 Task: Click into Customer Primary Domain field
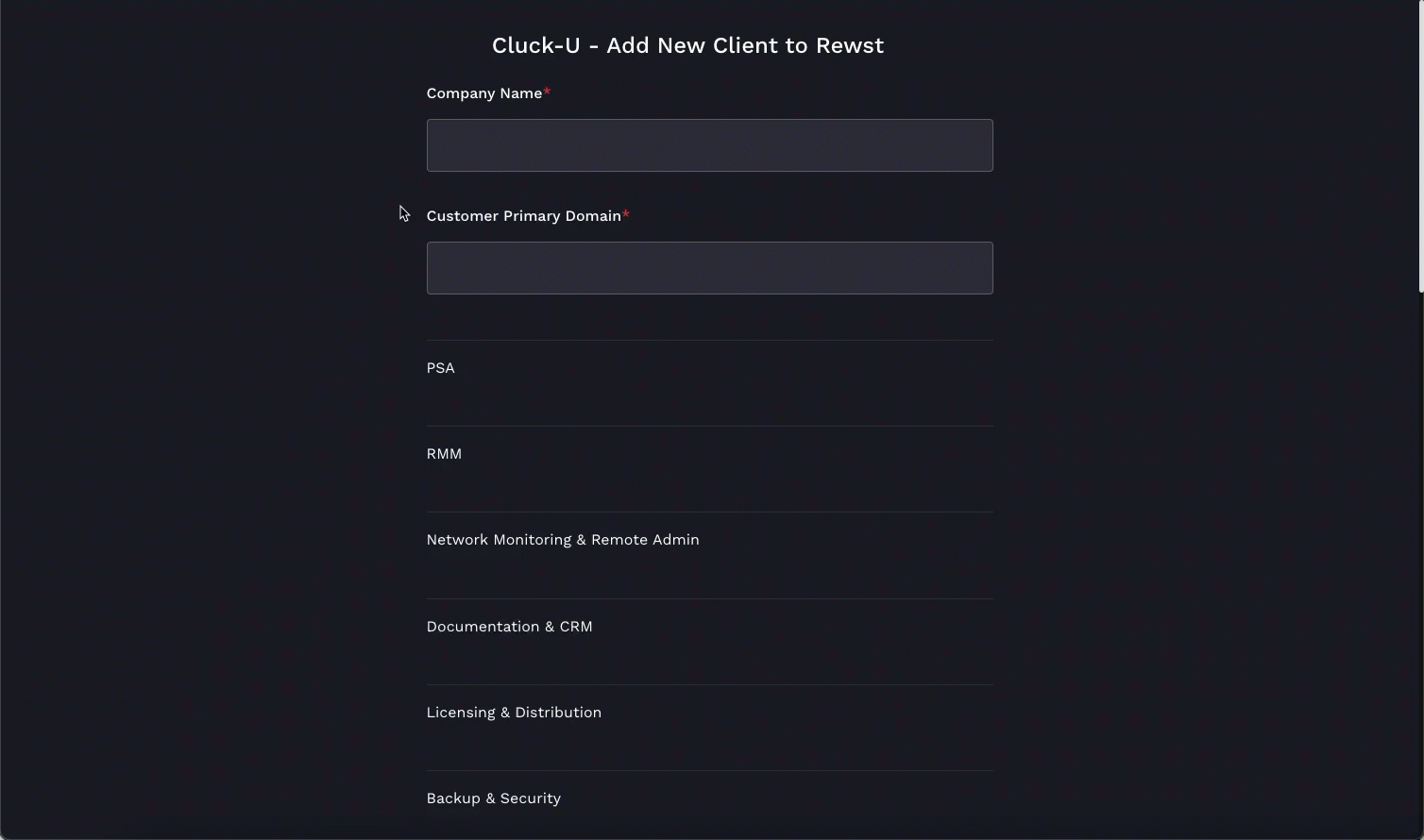709,268
